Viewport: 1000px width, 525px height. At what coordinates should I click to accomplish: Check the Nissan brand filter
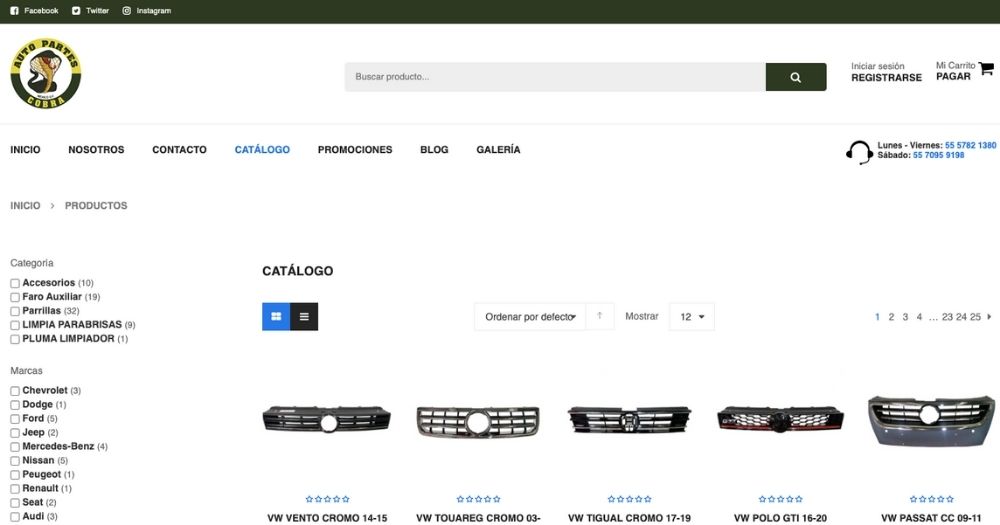[15, 461]
